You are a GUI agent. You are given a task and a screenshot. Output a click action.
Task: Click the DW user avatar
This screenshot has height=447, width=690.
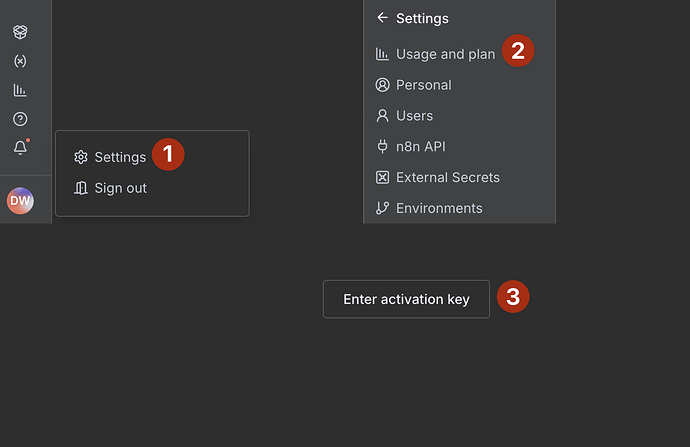pos(20,201)
